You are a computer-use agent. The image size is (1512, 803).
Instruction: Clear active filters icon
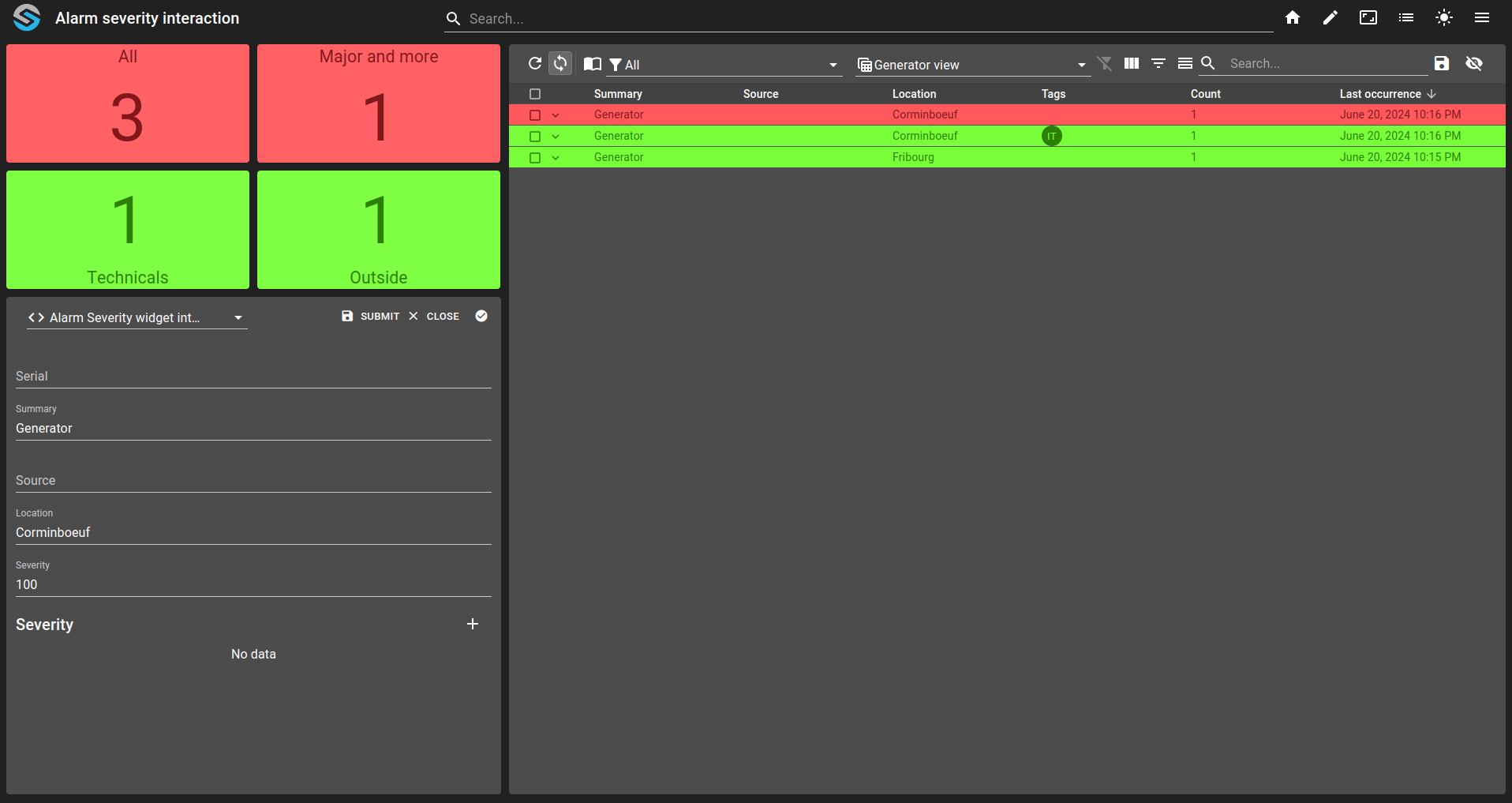[x=1105, y=63]
